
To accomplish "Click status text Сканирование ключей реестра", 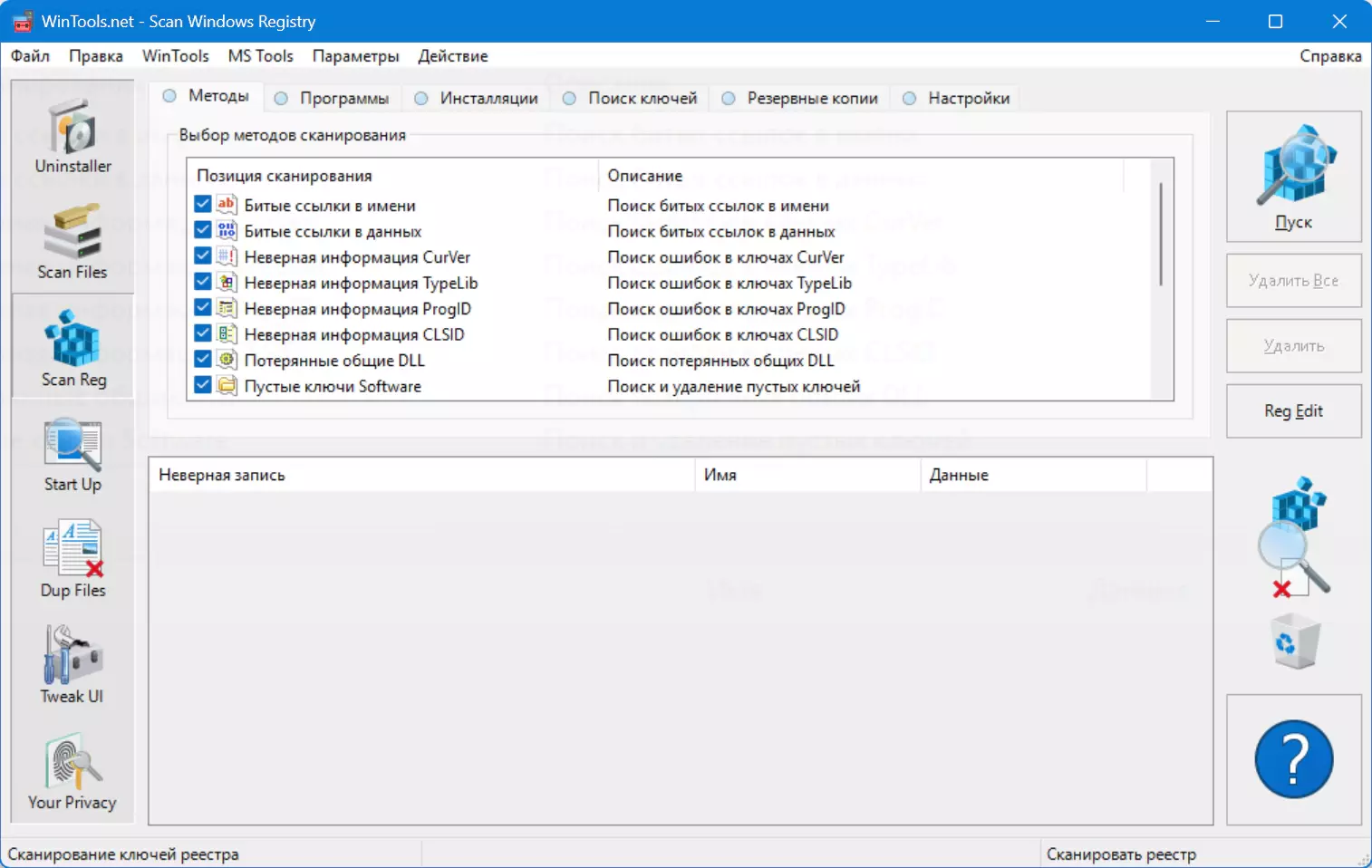I will (123, 854).
